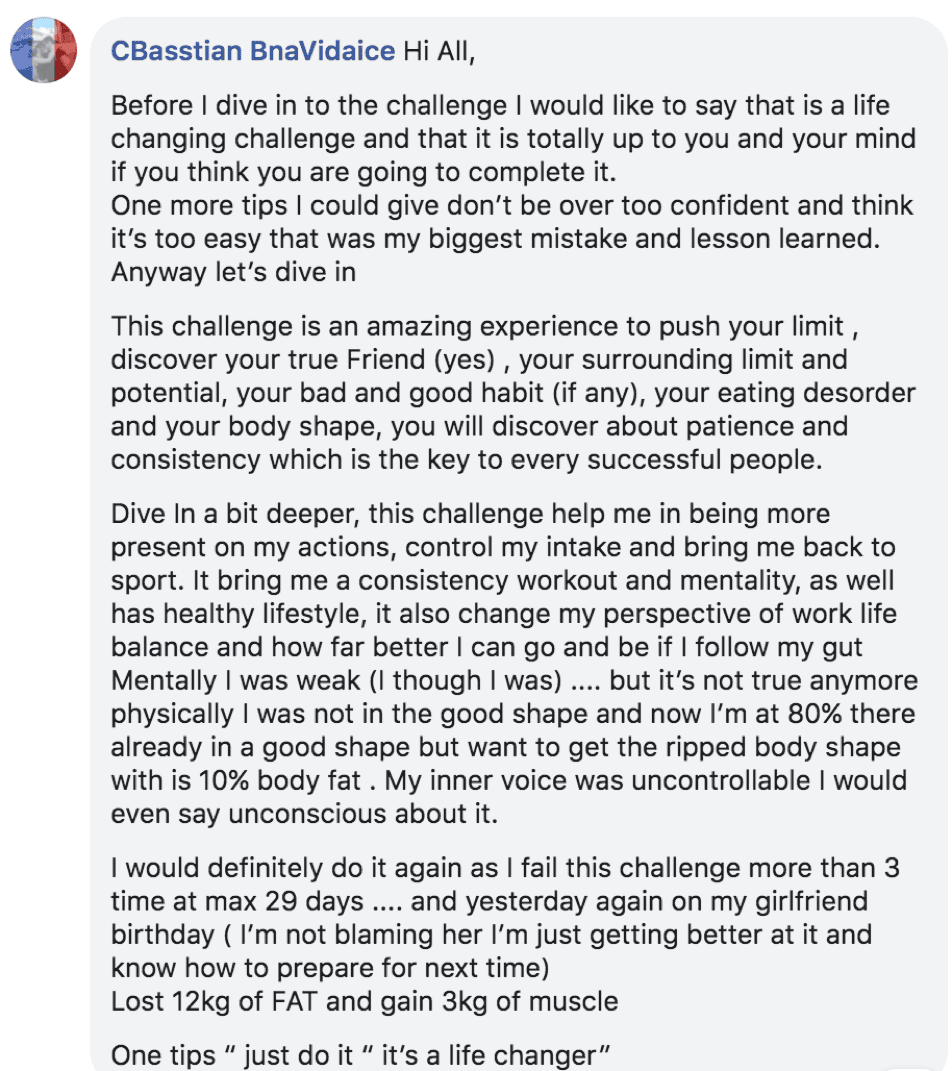This screenshot has width=952, height=1071.
Task: Click the line mentioning "max 29 days"
Action: click(489, 902)
